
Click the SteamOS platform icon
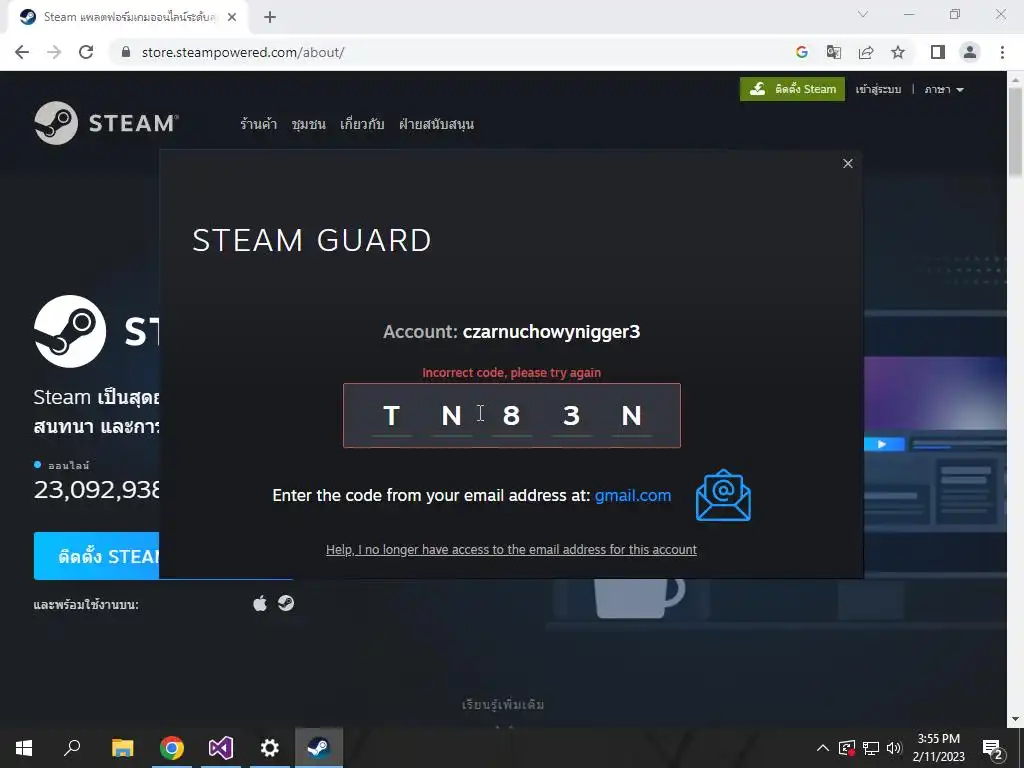[x=286, y=603]
